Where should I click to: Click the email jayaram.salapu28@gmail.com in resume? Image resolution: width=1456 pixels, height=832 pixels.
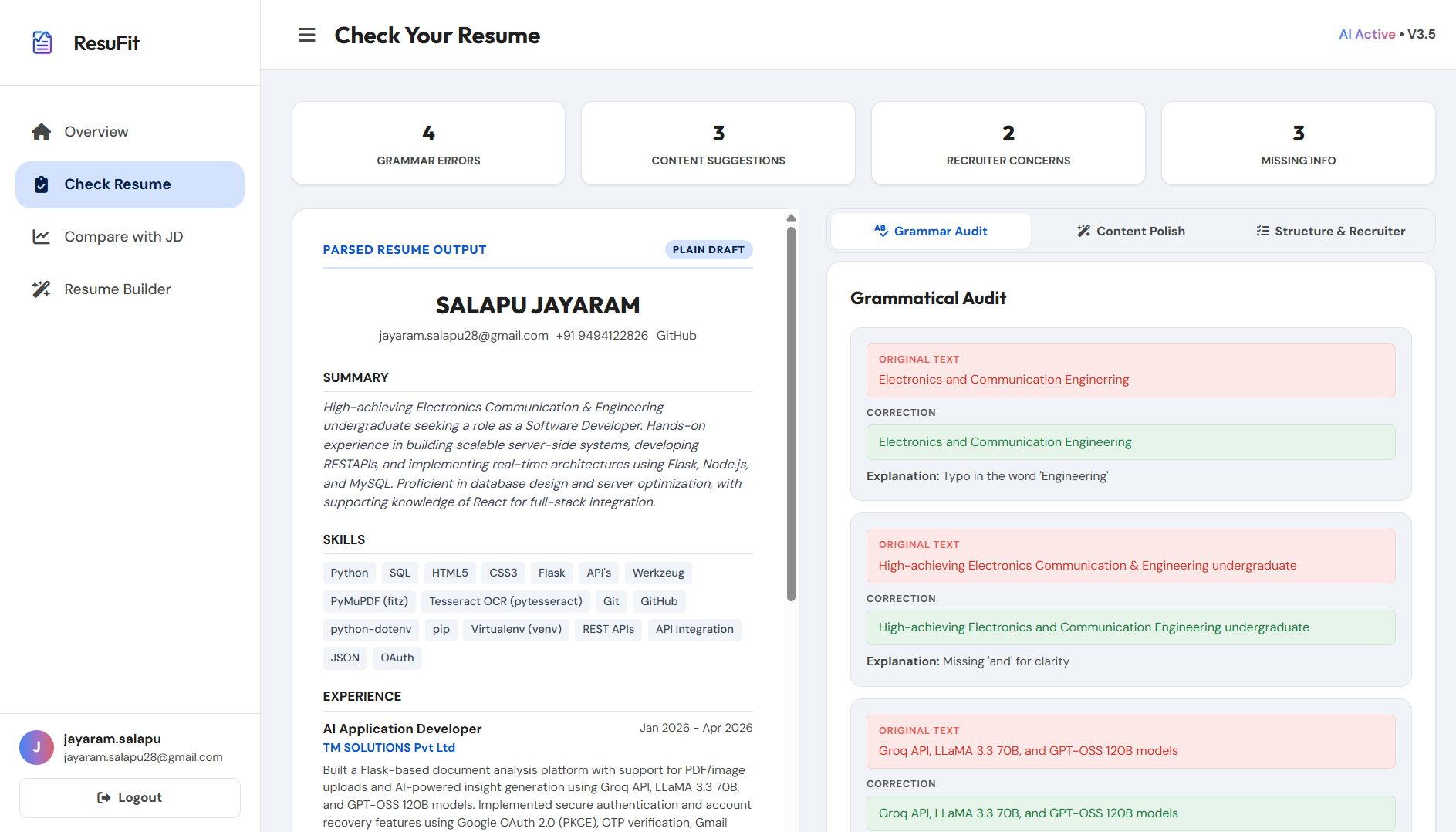coord(464,336)
